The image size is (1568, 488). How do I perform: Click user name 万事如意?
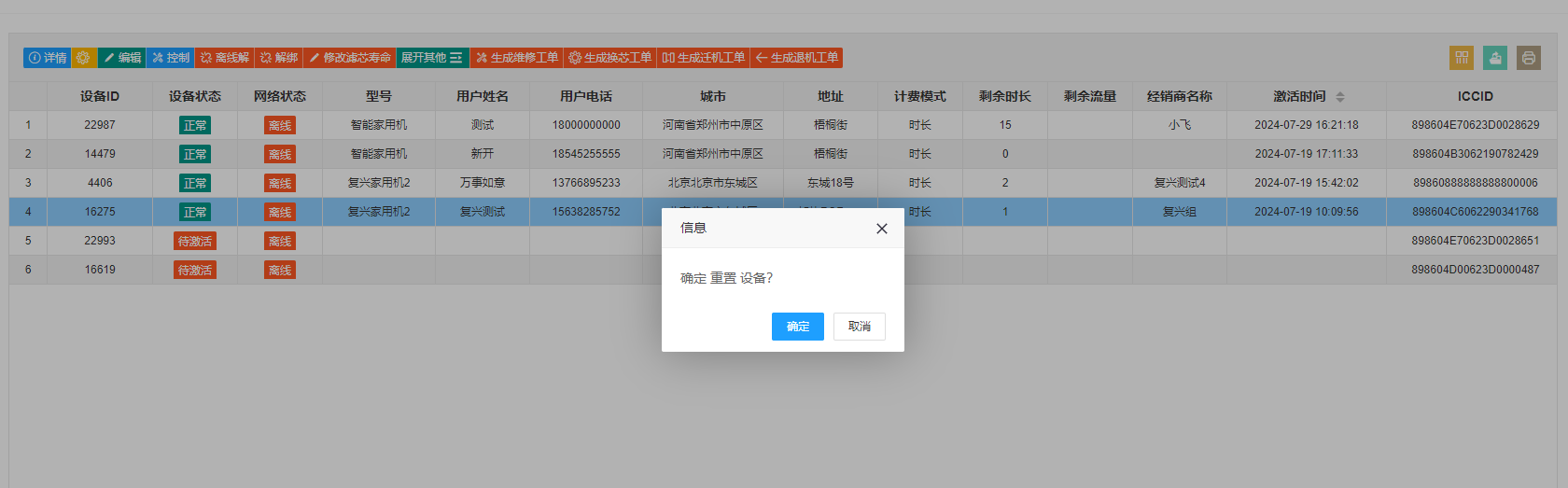483,183
